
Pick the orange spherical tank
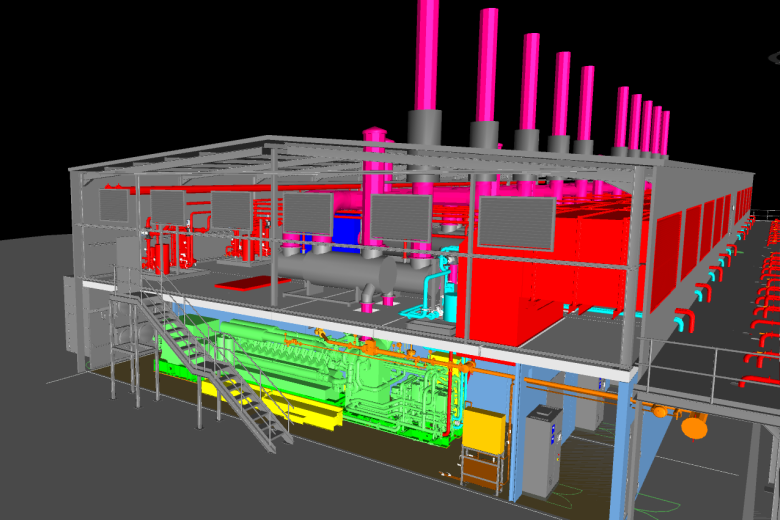click(694, 426)
